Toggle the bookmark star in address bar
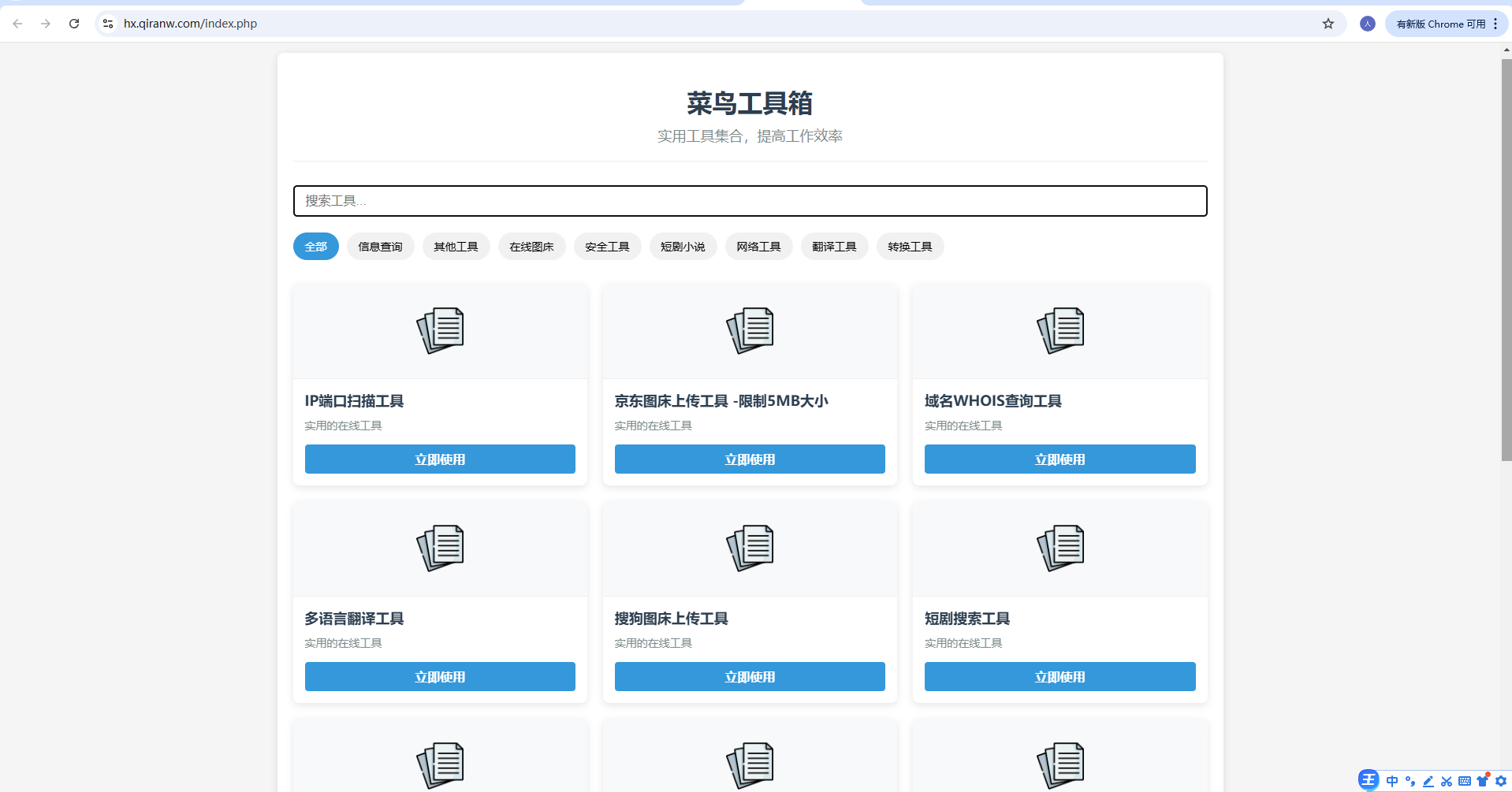The width and height of the screenshot is (1512, 792). pos(1328,24)
